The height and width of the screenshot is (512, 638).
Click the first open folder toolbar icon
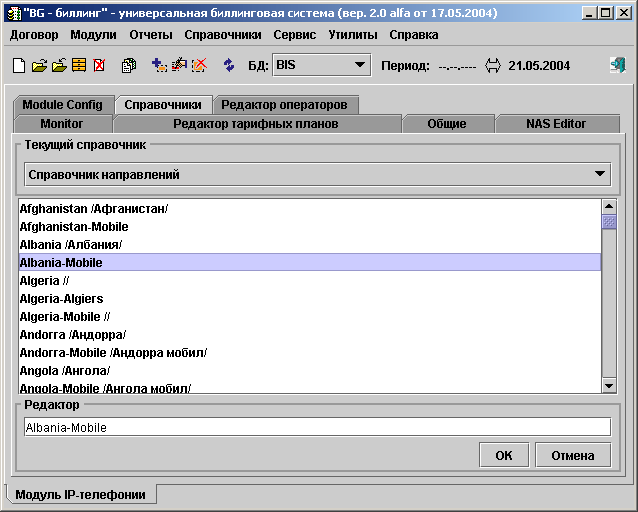pyautogui.click(x=39, y=66)
